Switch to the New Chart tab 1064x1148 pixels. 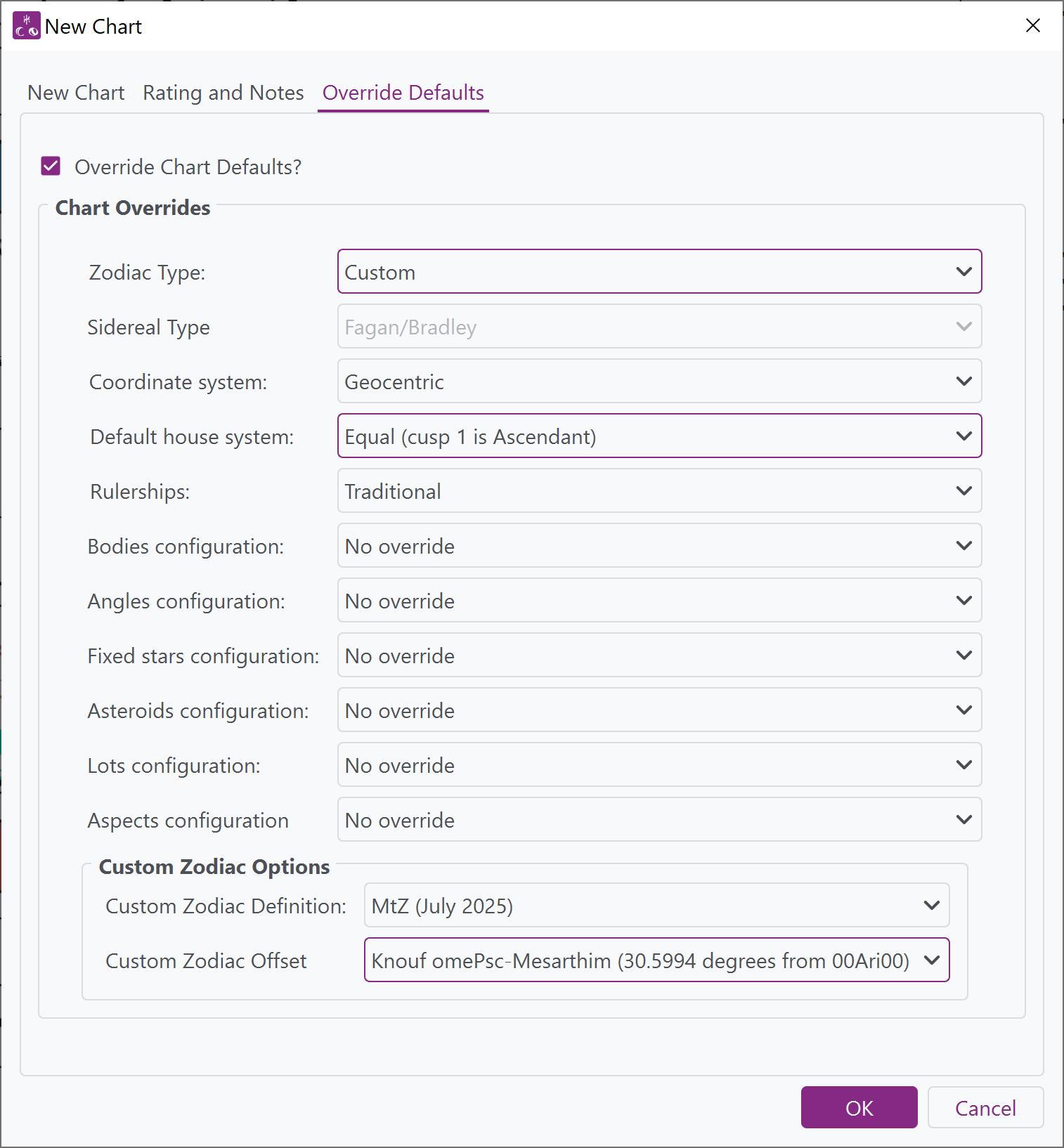click(x=76, y=93)
